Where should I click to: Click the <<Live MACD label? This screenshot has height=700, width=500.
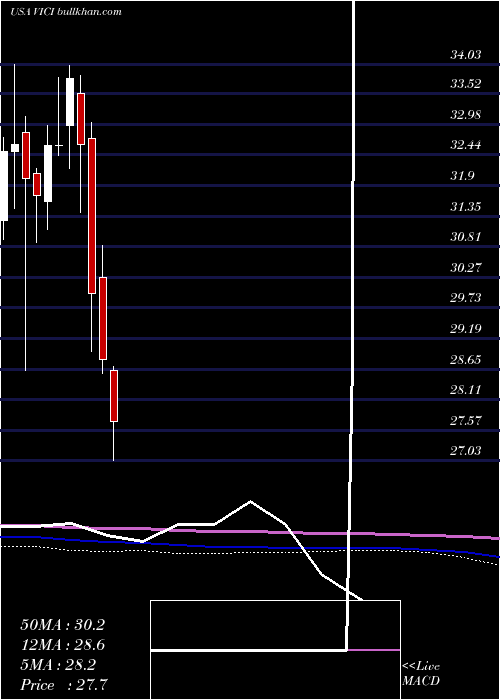point(421,674)
